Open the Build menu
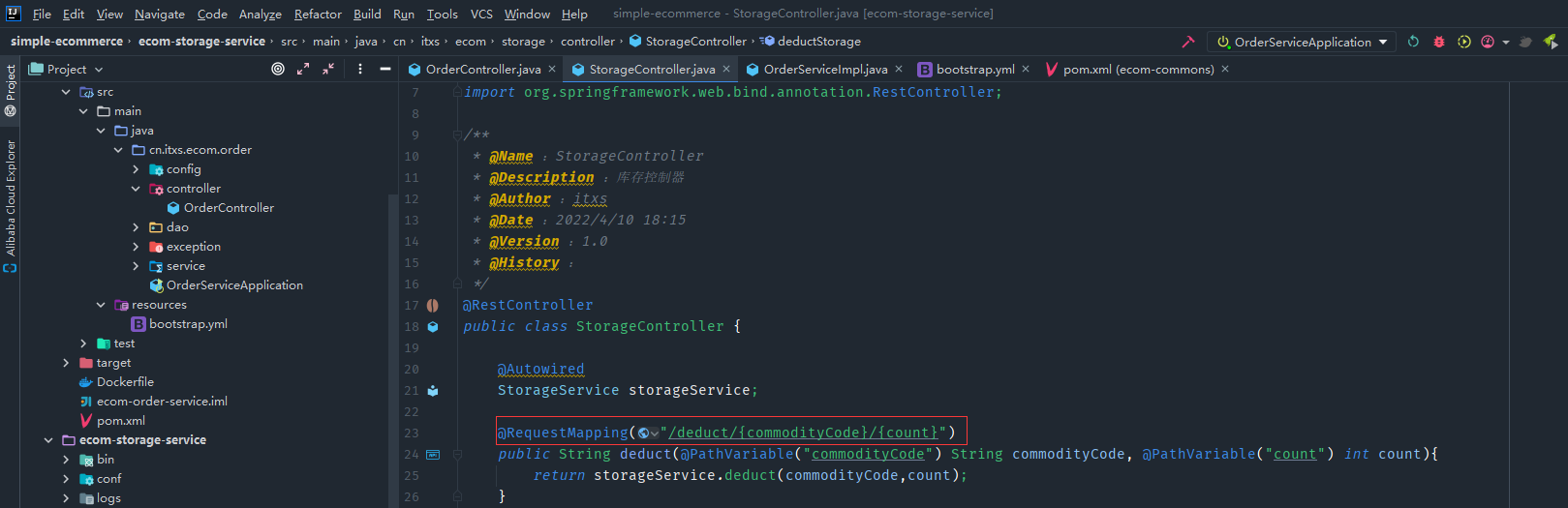This screenshot has height=508, width=1568. pyautogui.click(x=367, y=14)
